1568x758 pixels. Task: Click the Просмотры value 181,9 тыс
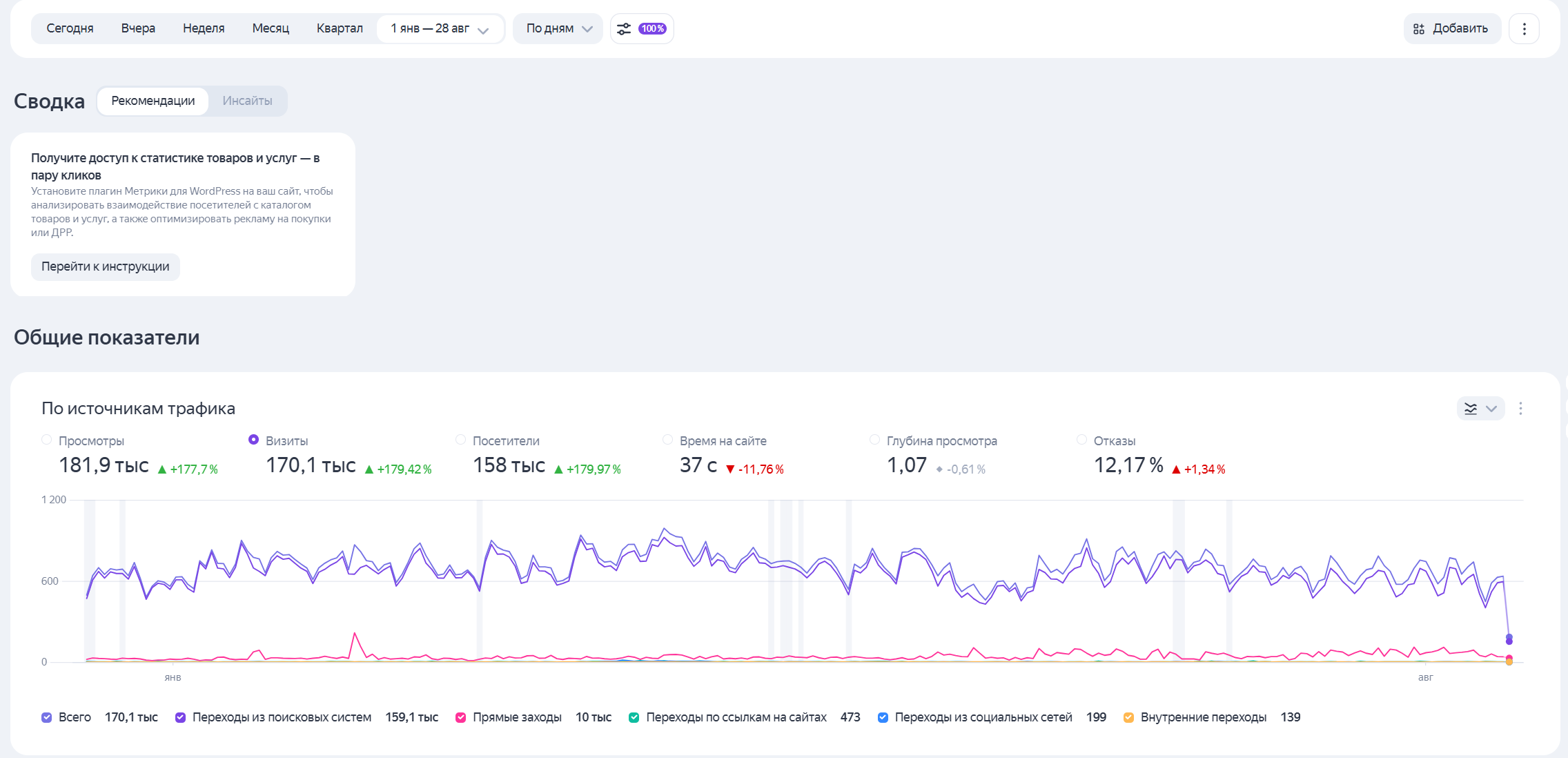tap(104, 465)
